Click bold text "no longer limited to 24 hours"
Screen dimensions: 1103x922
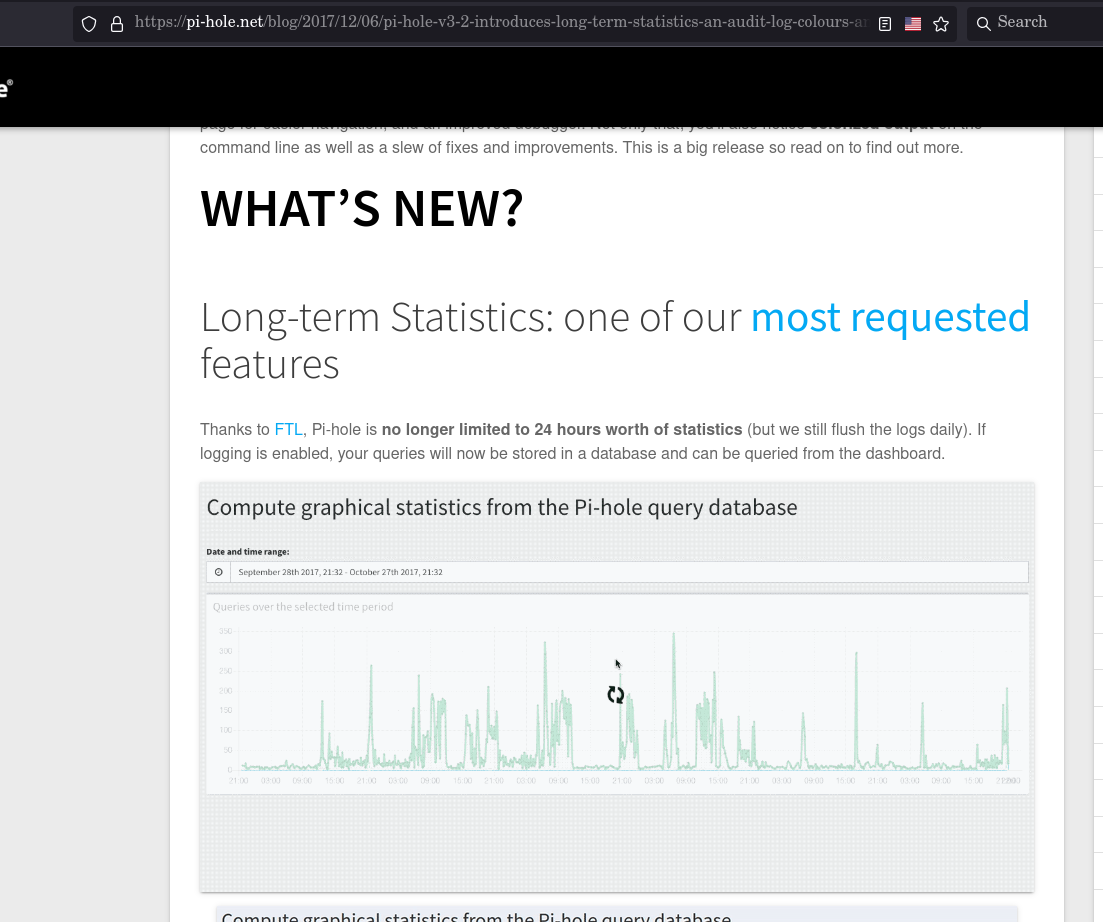pyautogui.click(x=561, y=430)
